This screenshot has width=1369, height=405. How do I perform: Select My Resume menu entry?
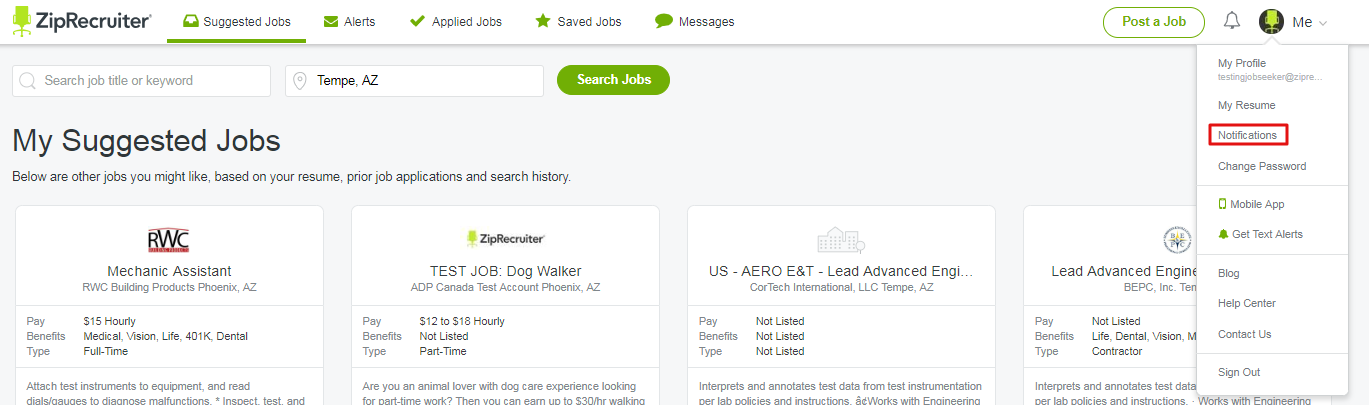pyautogui.click(x=1246, y=105)
